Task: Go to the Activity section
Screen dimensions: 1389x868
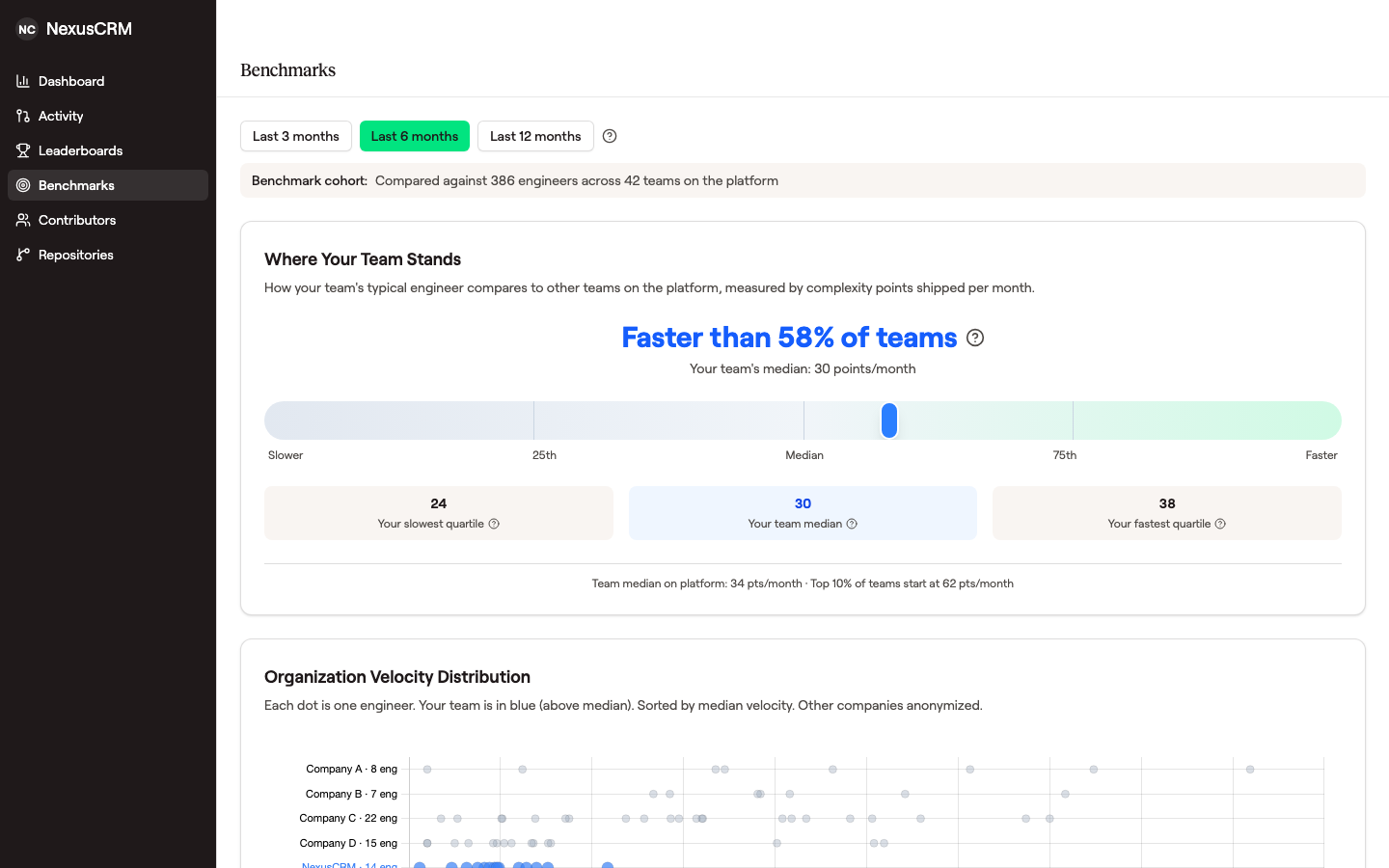Action: (108, 116)
